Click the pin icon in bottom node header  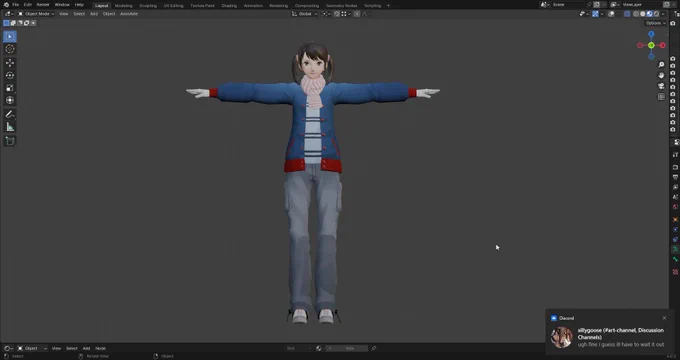pos(373,348)
